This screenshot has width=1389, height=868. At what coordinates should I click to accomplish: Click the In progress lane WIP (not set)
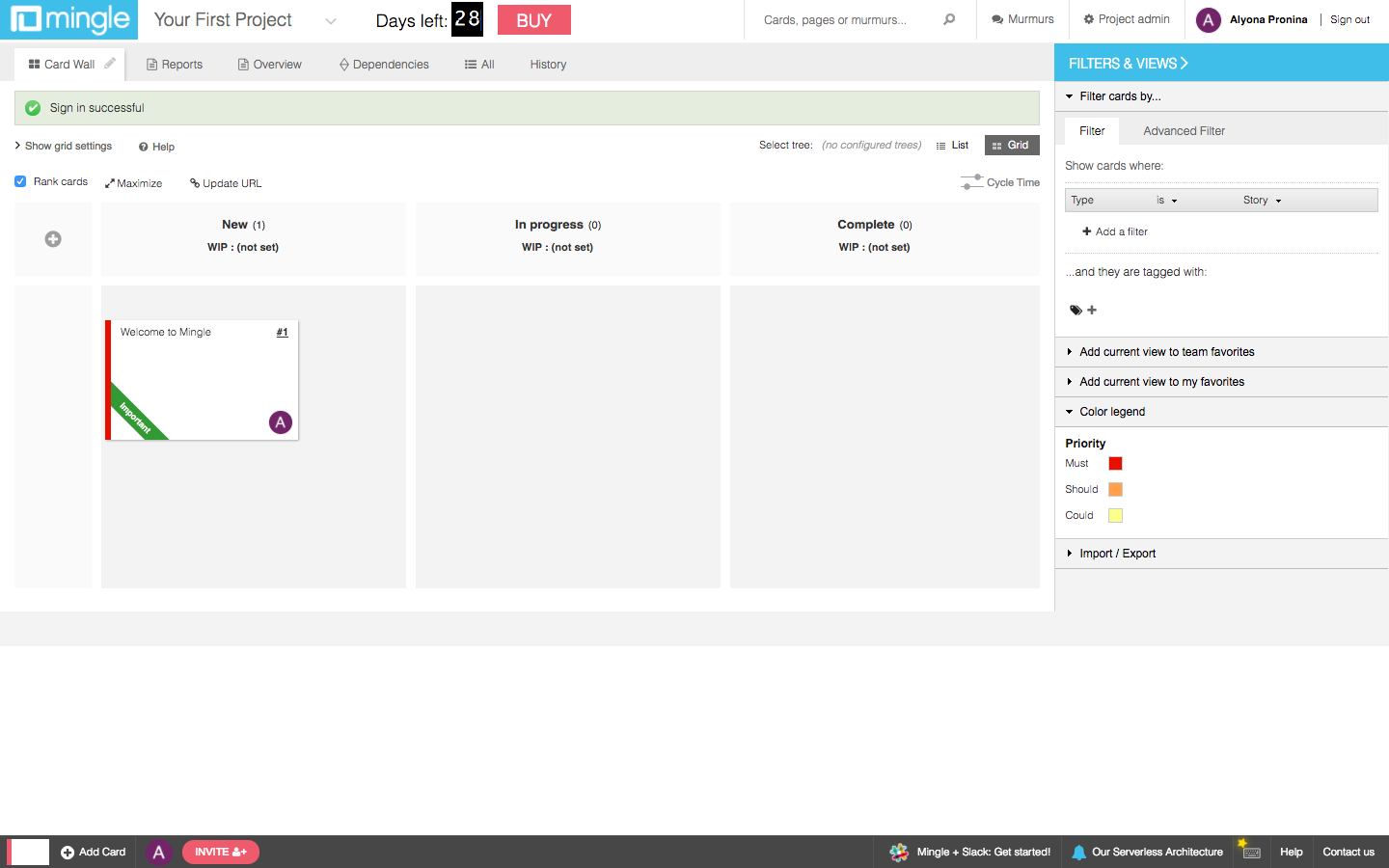558,247
